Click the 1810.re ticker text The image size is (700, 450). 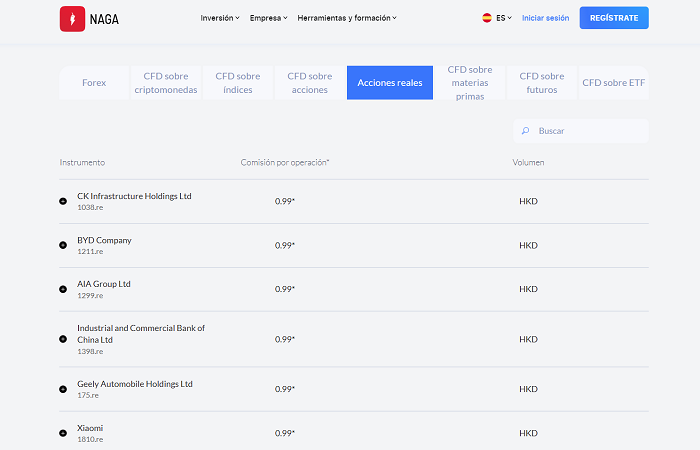(x=90, y=439)
